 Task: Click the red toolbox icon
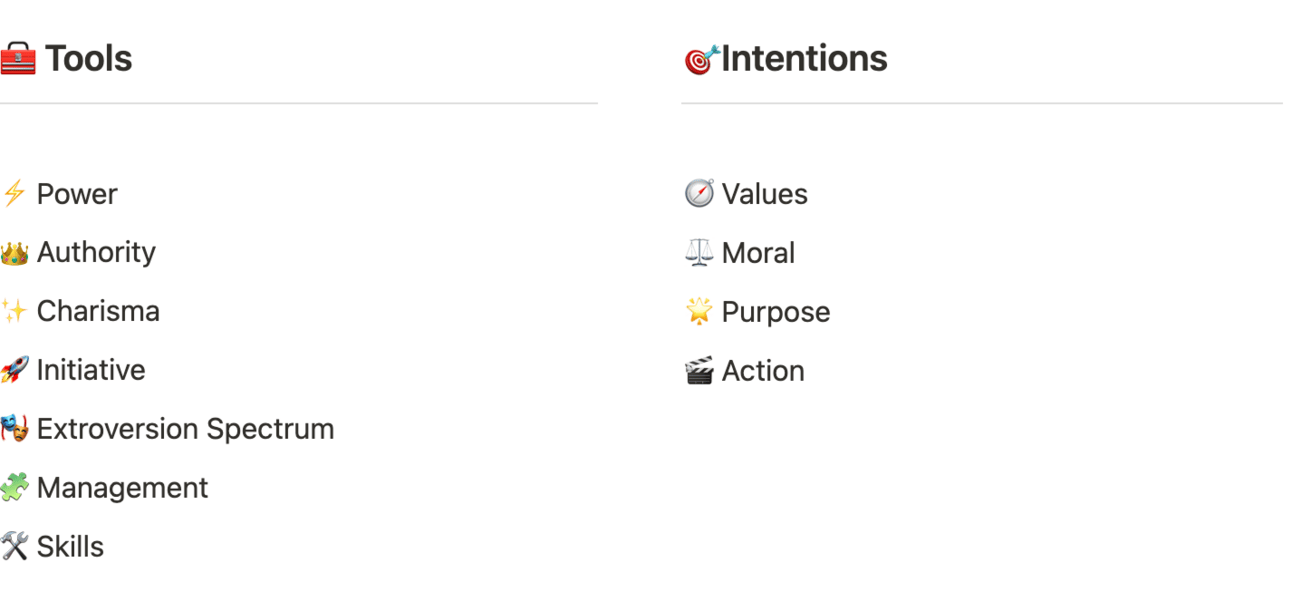tap(17, 59)
